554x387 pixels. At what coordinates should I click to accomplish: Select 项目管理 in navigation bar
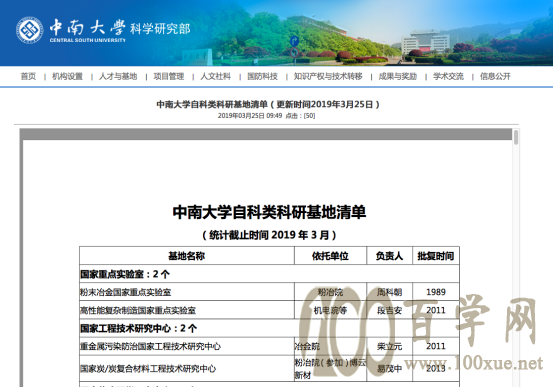coord(169,76)
